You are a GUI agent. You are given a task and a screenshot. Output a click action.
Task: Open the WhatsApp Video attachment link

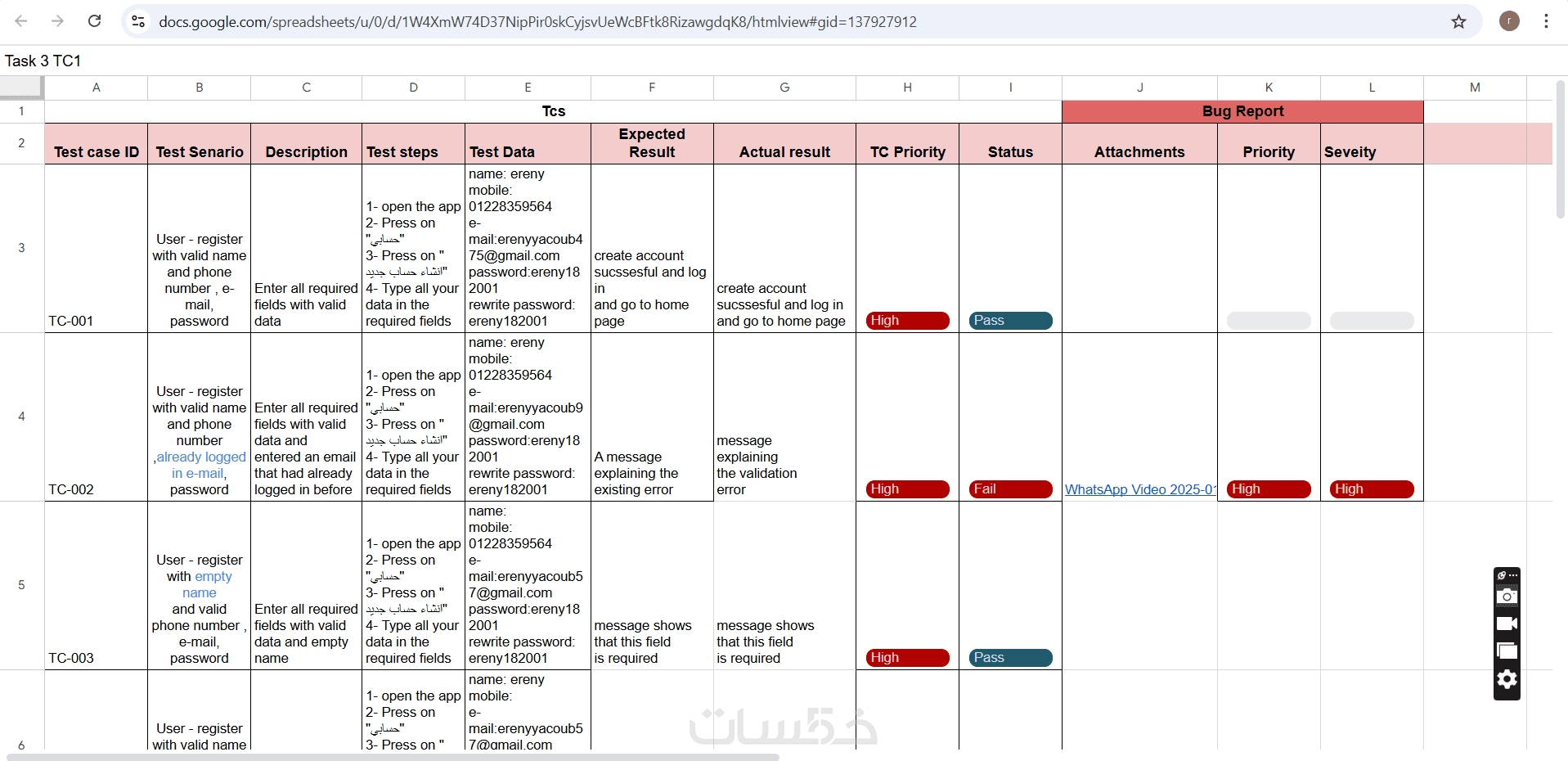tap(1140, 489)
